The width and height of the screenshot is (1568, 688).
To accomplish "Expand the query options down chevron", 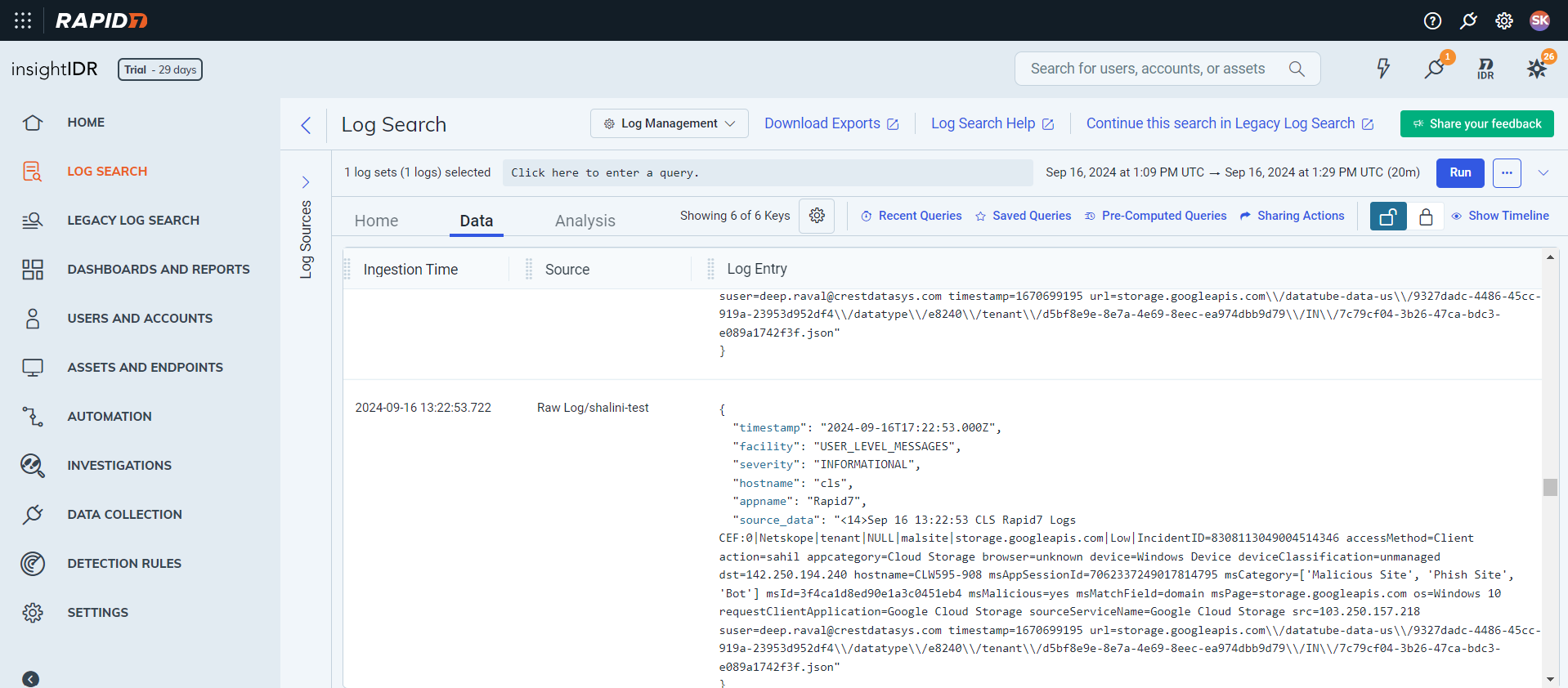I will (1543, 172).
